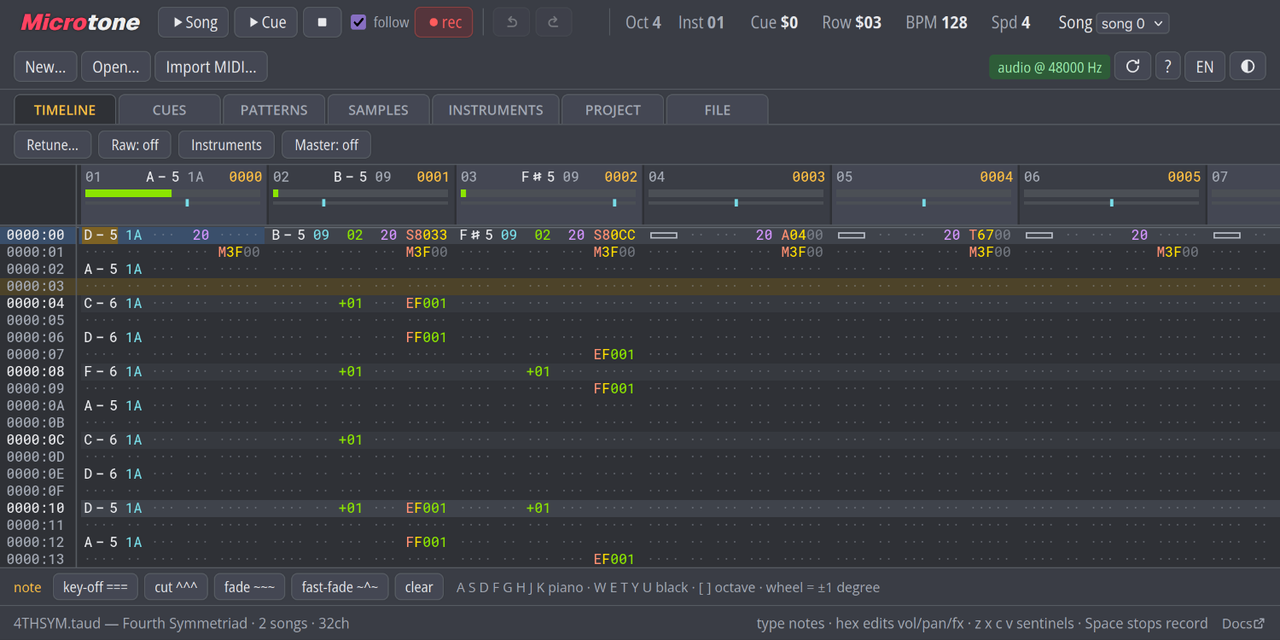Click row label 0000:10
Viewport: 1280px width, 640px height.
[x=35, y=508]
